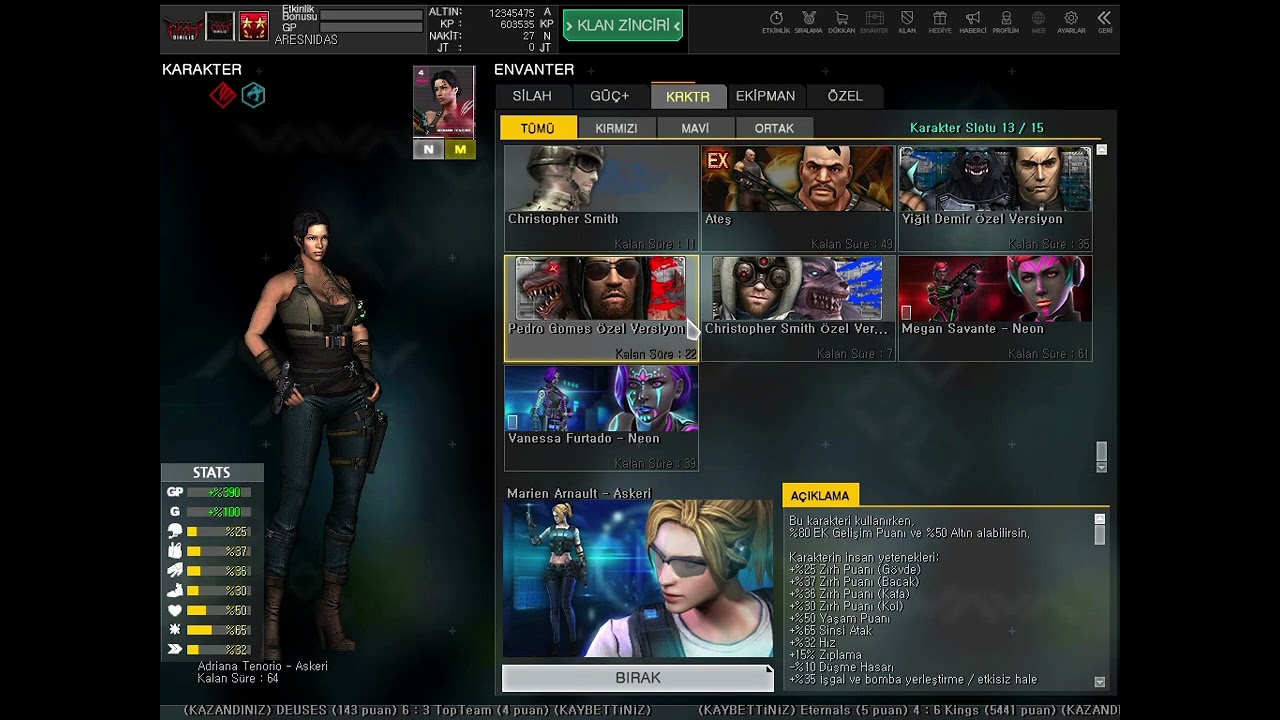Open the Envanter chest icon
The height and width of the screenshot is (720, 1280).
click(x=874, y=22)
